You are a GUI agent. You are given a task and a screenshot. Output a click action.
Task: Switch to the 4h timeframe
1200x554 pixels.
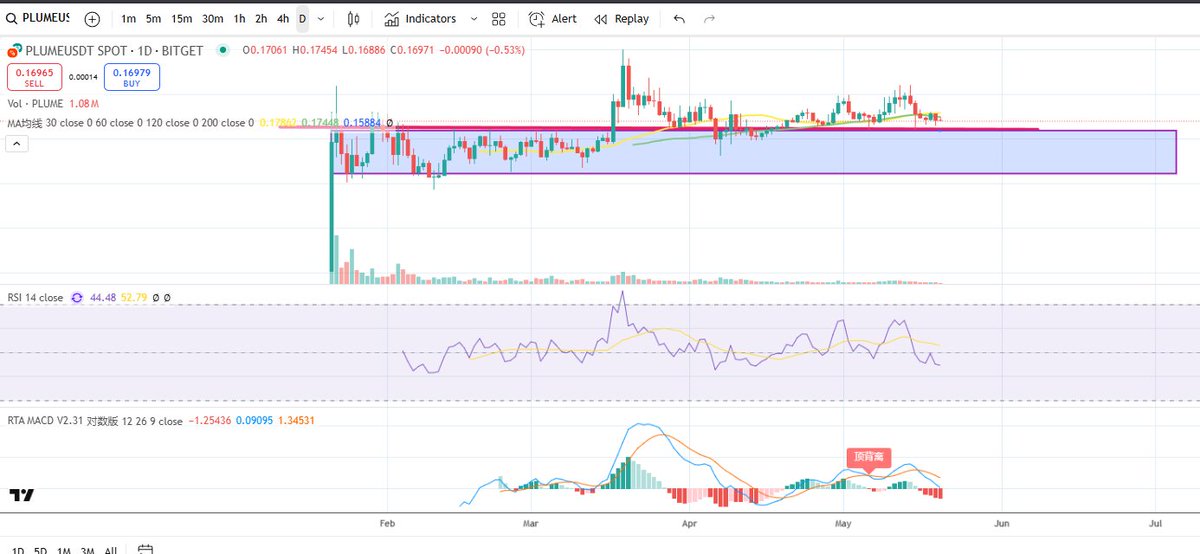click(x=283, y=19)
